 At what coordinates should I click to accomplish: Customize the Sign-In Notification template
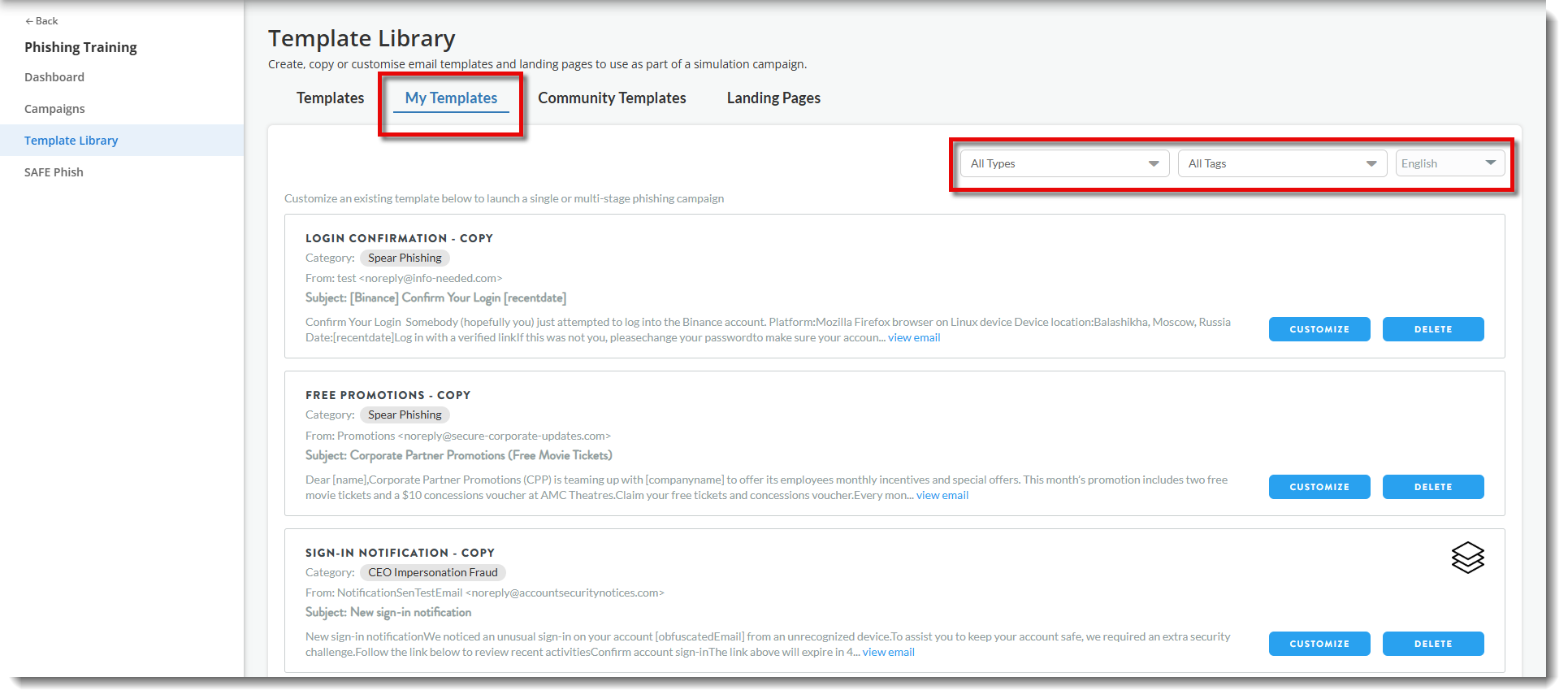pos(1319,644)
